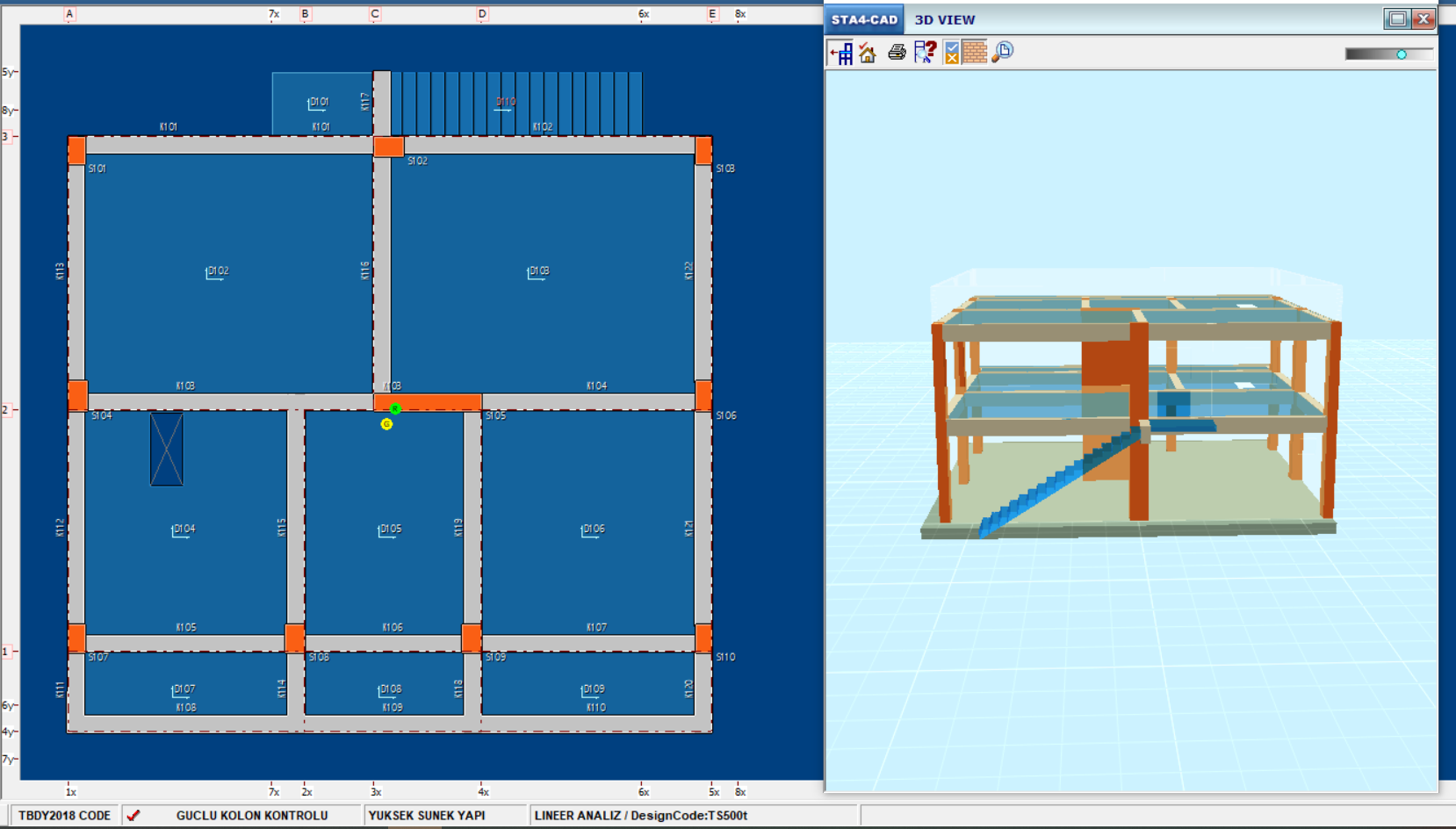Select the yellow G center marker
Screen dimensions: 1456x829
(386, 424)
